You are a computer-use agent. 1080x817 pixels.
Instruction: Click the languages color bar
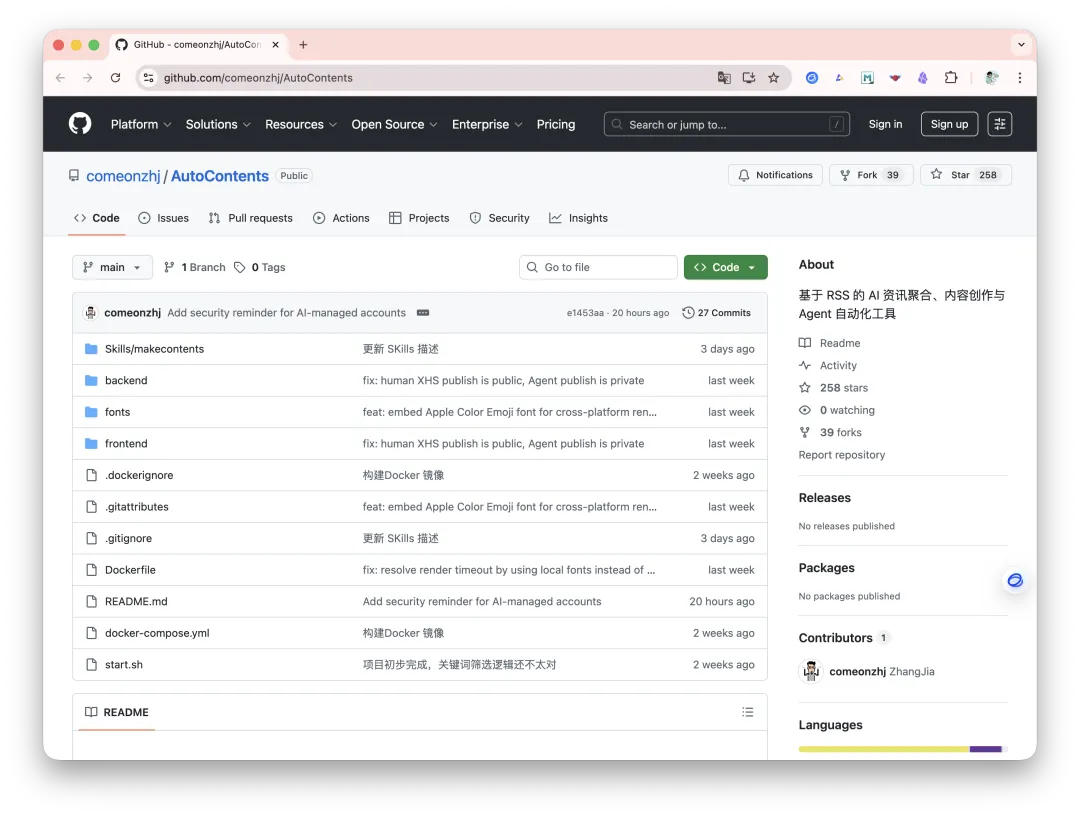[x=902, y=749]
